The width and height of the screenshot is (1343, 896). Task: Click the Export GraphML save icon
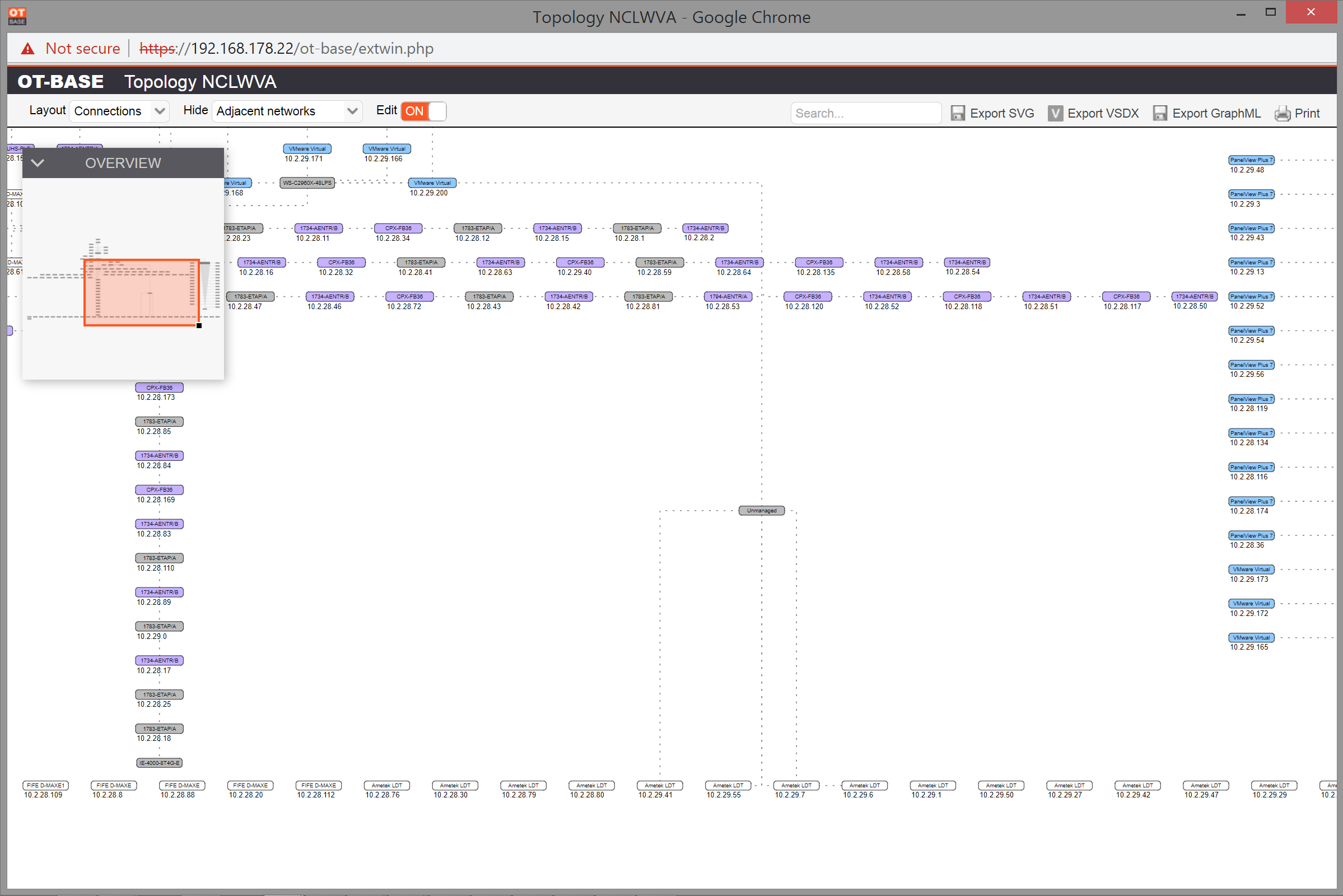(x=1160, y=113)
